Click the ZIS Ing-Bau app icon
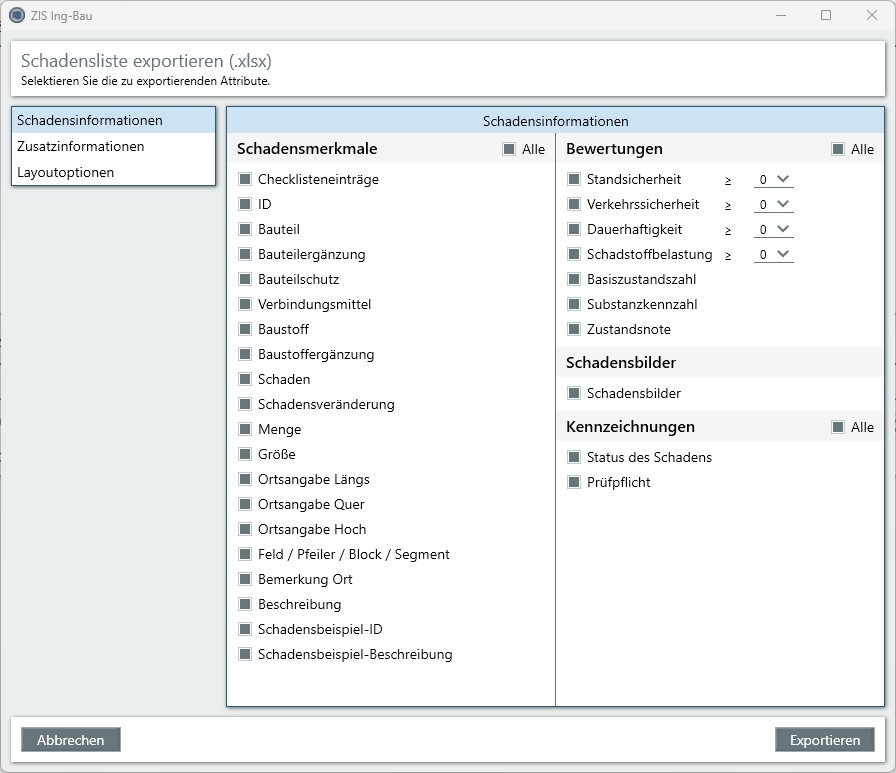This screenshot has width=896, height=773. (x=16, y=15)
